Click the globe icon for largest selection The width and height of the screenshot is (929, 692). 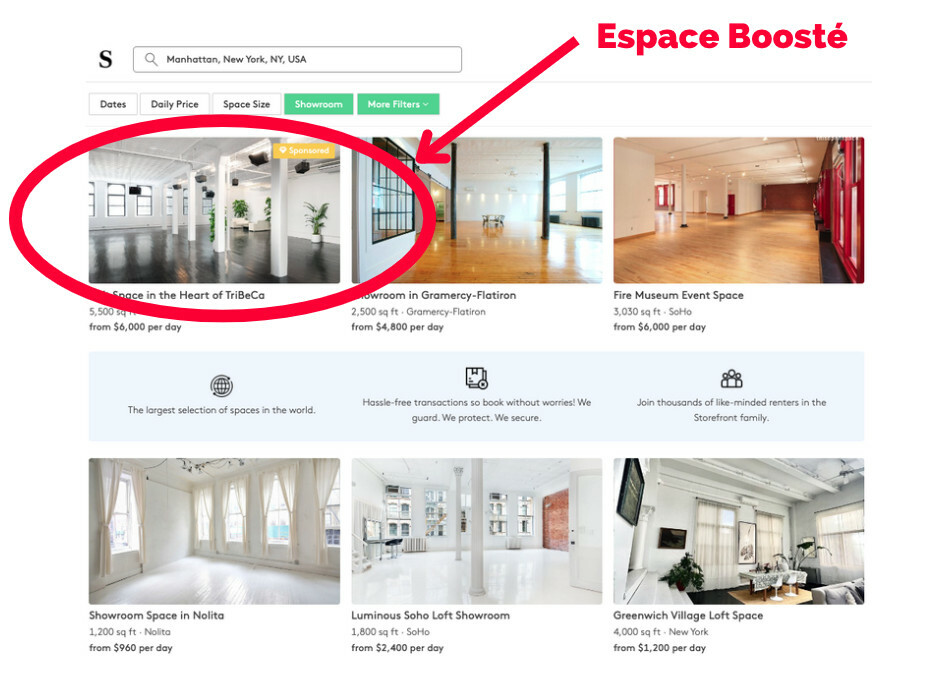tap(222, 386)
